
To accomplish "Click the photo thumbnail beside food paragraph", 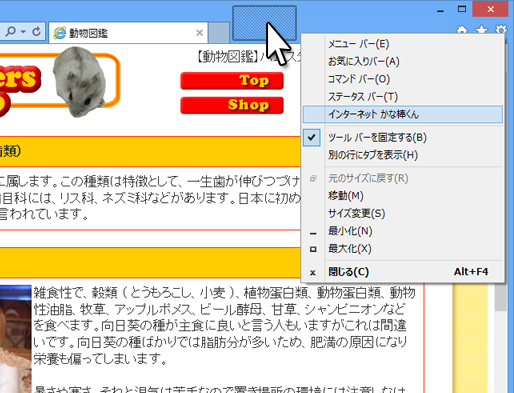I will coord(15,339).
